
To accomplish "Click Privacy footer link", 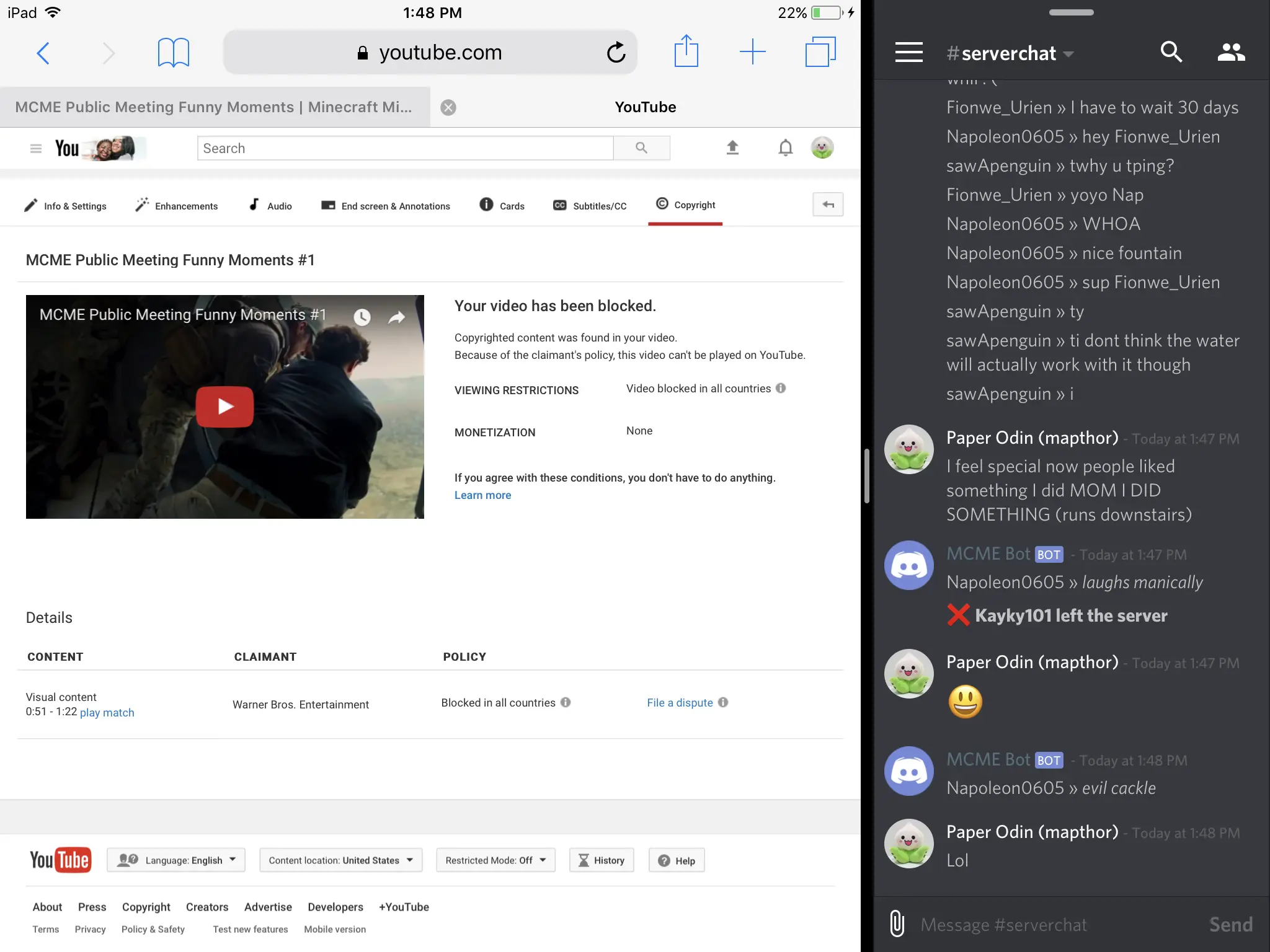I will 90,929.
